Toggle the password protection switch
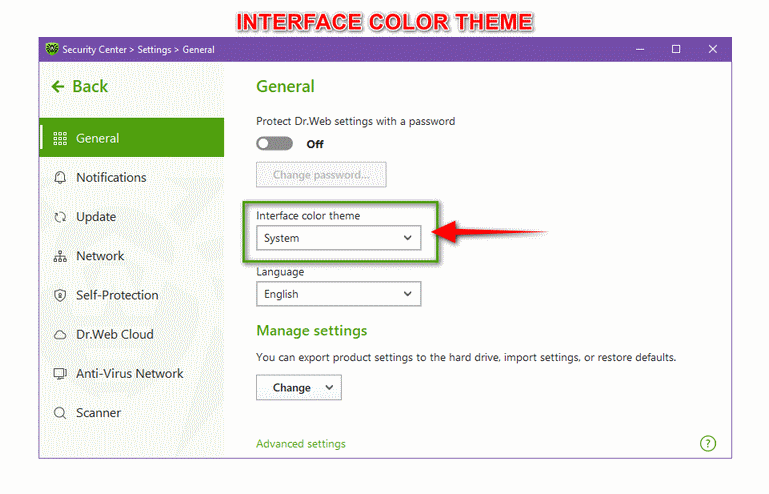This screenshot has height=494, width=769. pos(274,144)
